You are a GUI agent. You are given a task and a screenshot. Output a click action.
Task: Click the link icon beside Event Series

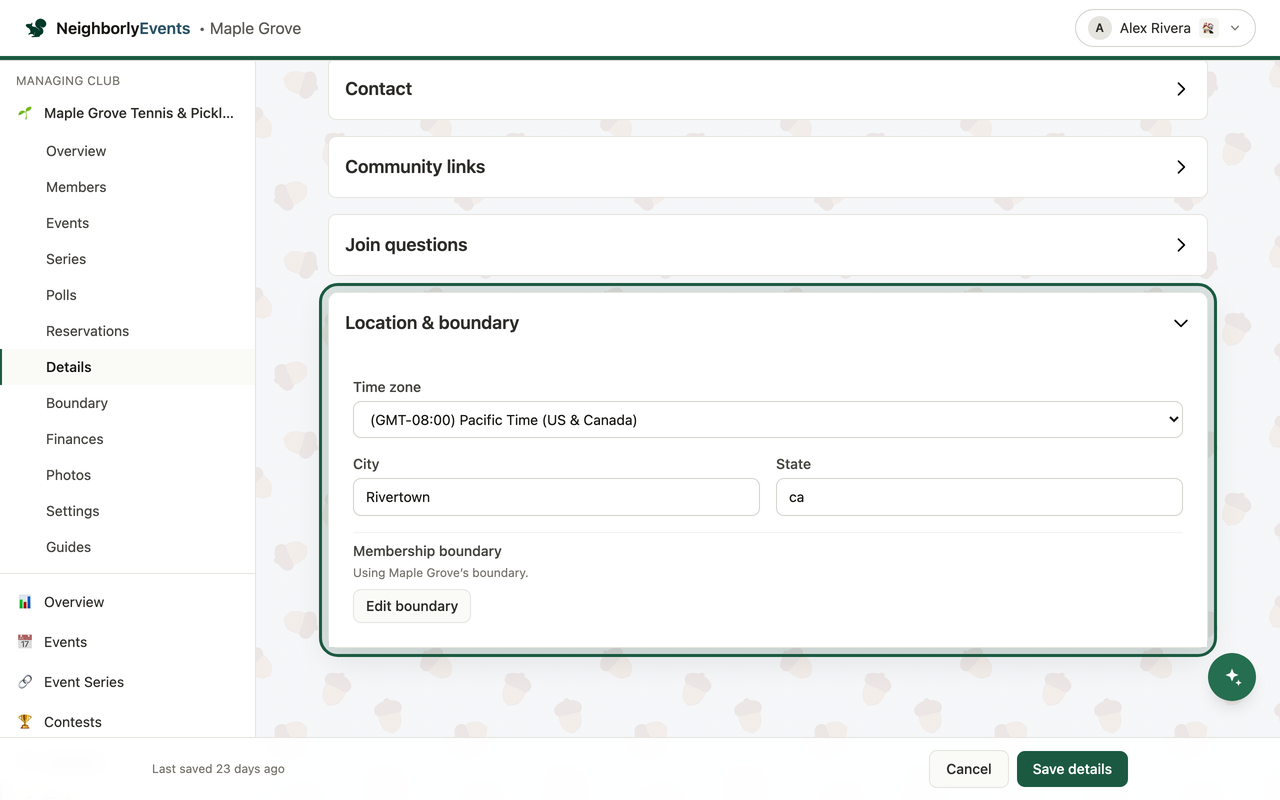25,682
